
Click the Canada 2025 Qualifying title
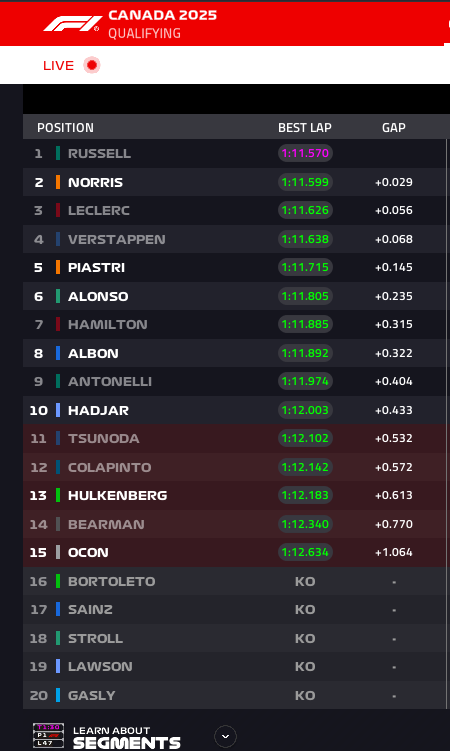(162, 24)
